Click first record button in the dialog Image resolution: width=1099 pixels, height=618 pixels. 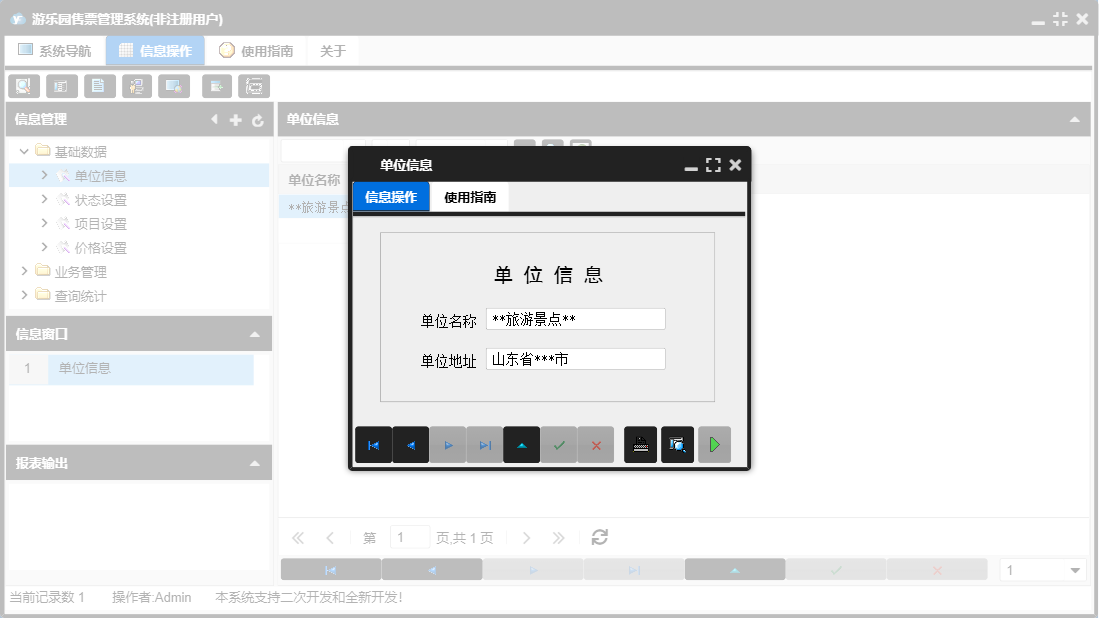pyautogui.click(x=373, y=444)
